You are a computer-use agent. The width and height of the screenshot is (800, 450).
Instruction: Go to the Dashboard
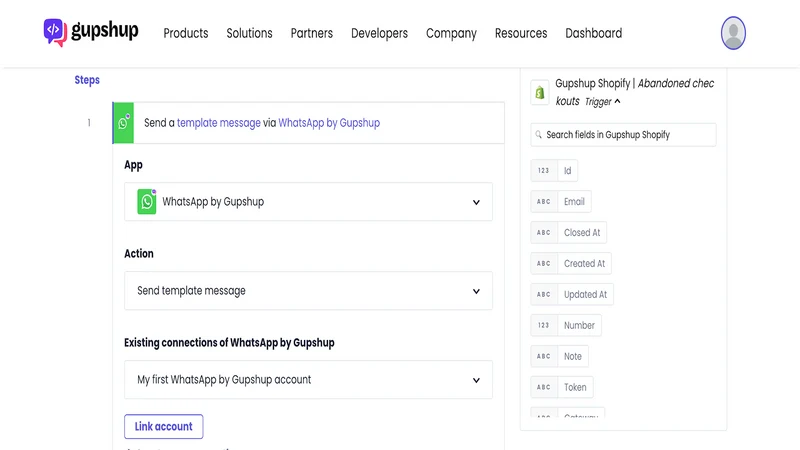(x=594, y=33)
